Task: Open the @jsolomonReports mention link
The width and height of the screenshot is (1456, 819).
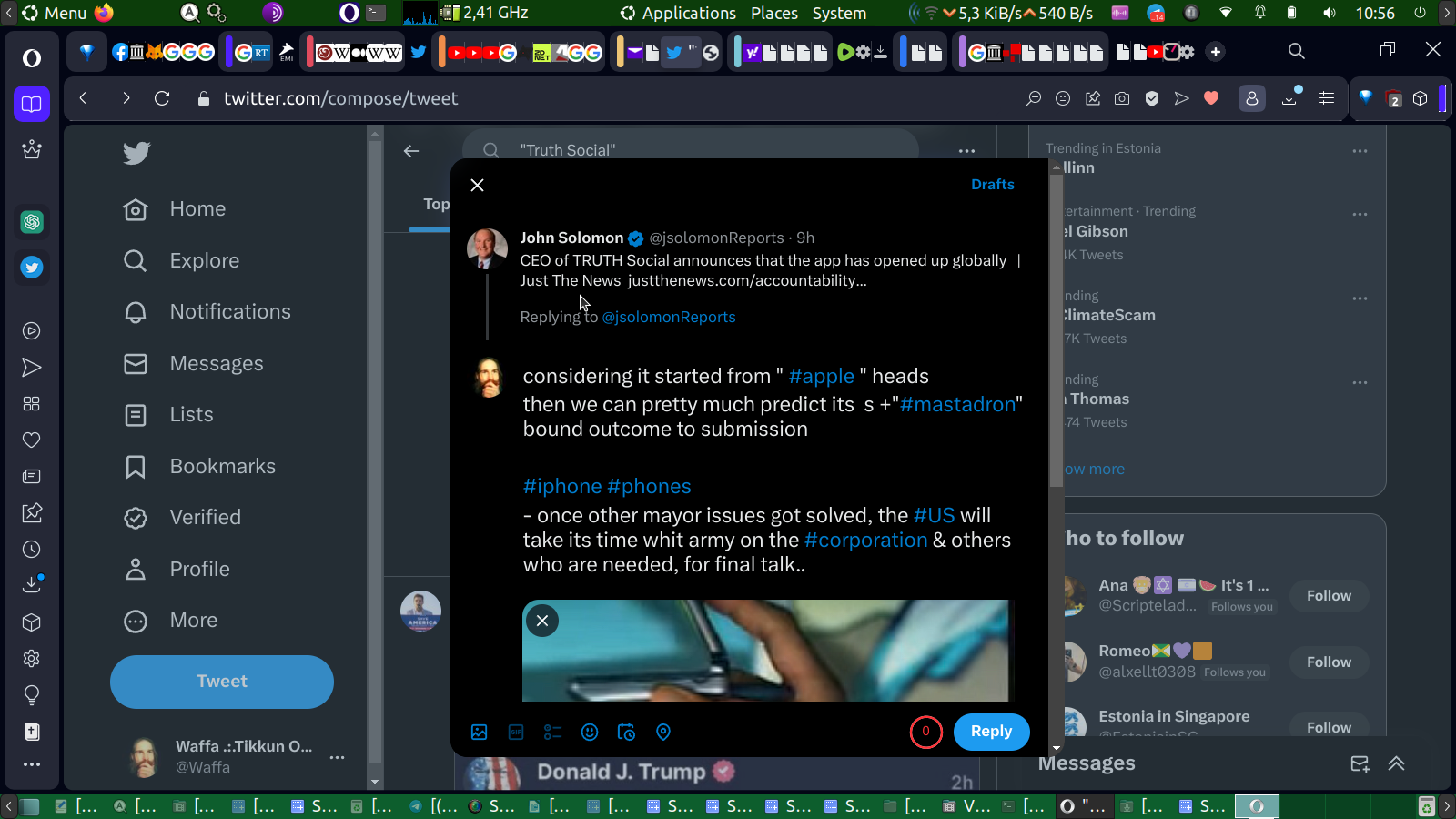Action: 669,317
